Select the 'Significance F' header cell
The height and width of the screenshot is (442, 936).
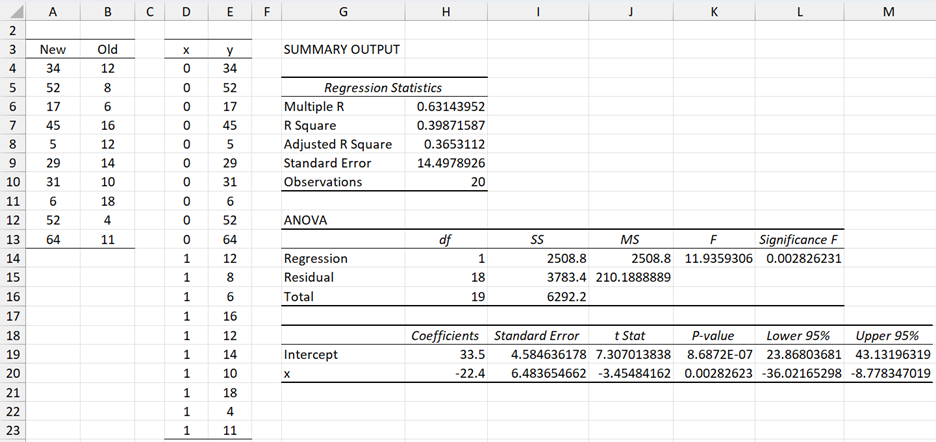pyautogui.click(x=799, y=240)
